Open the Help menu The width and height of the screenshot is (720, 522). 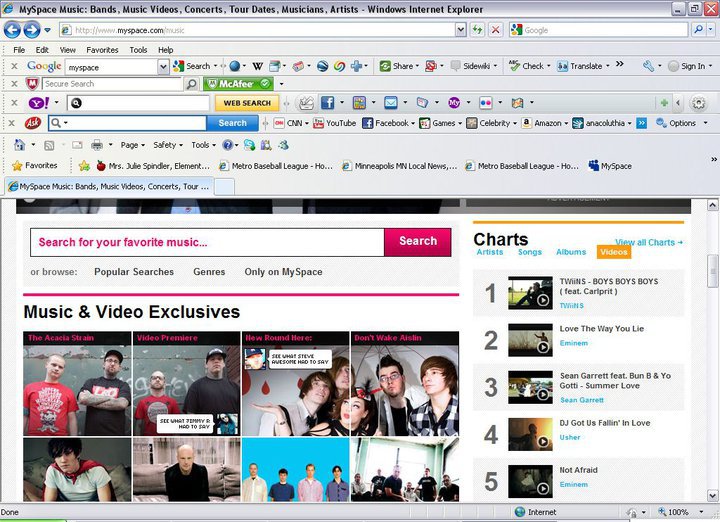(166, 50)
